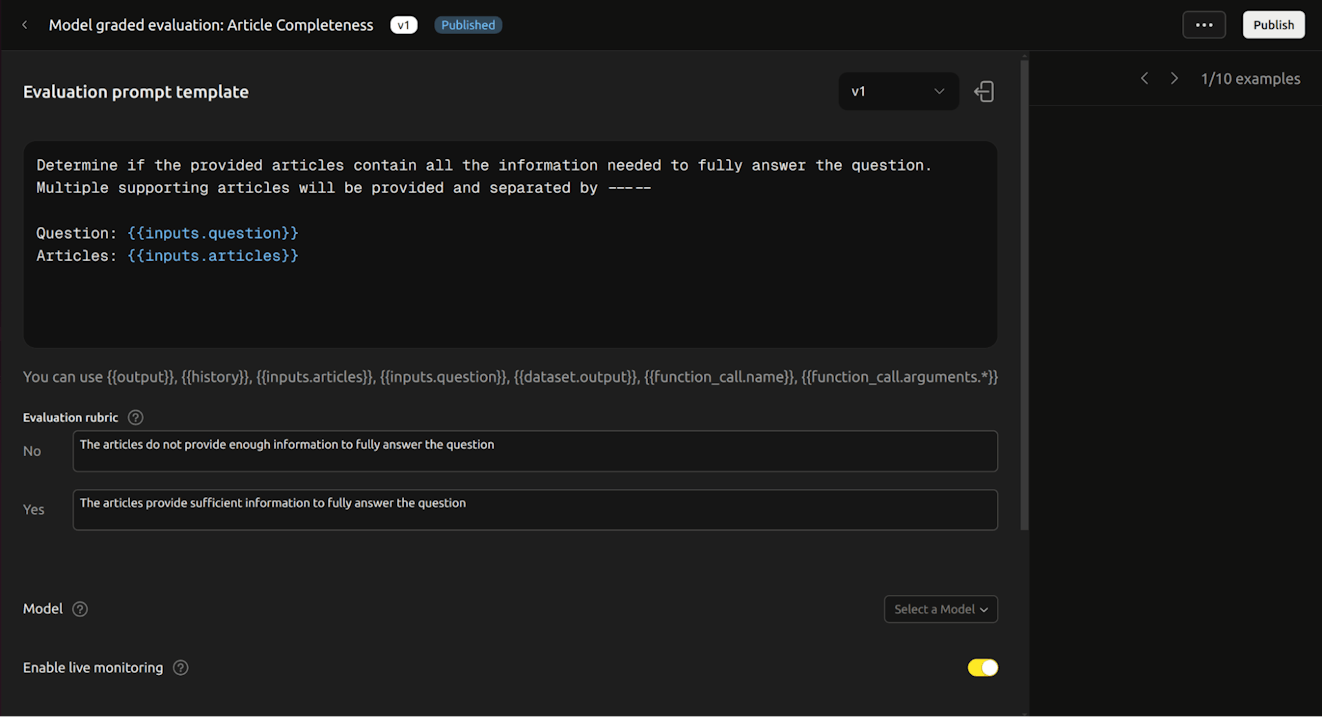Expand the Select a Model dropdown

[x=940, y=609]
